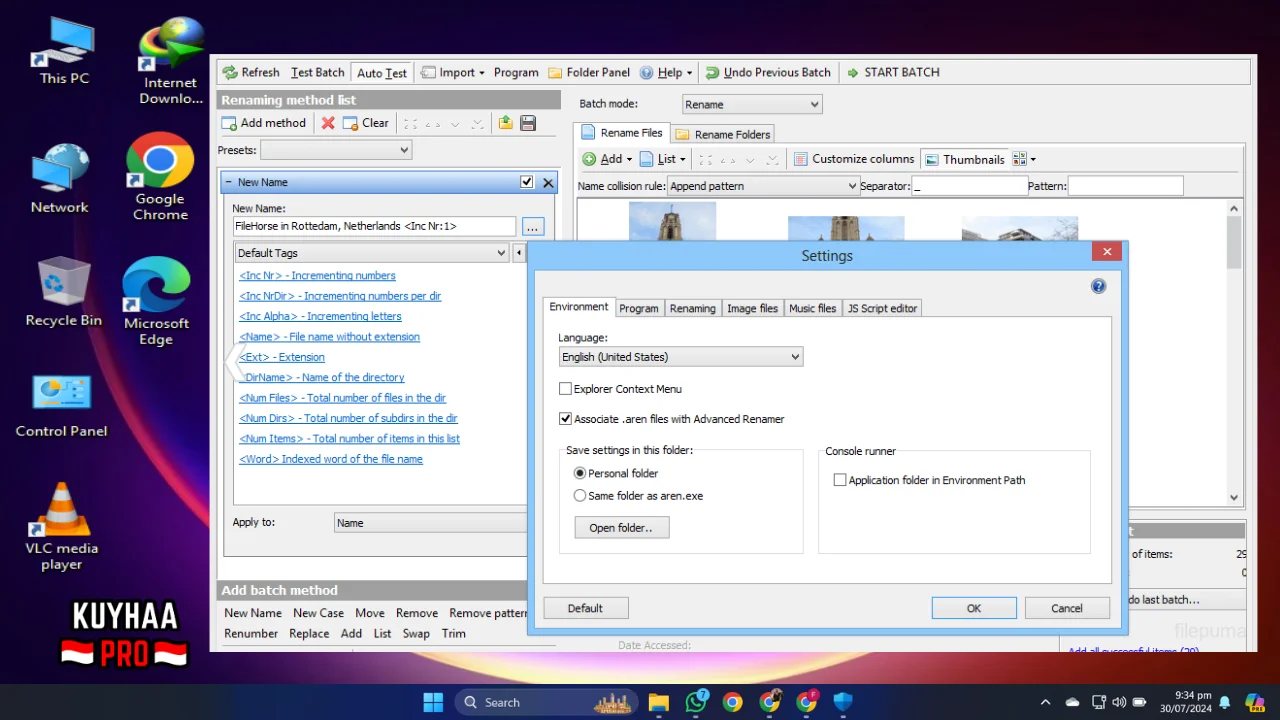
Task: Open the Presets dropdown
Action: tap(336, 150)
